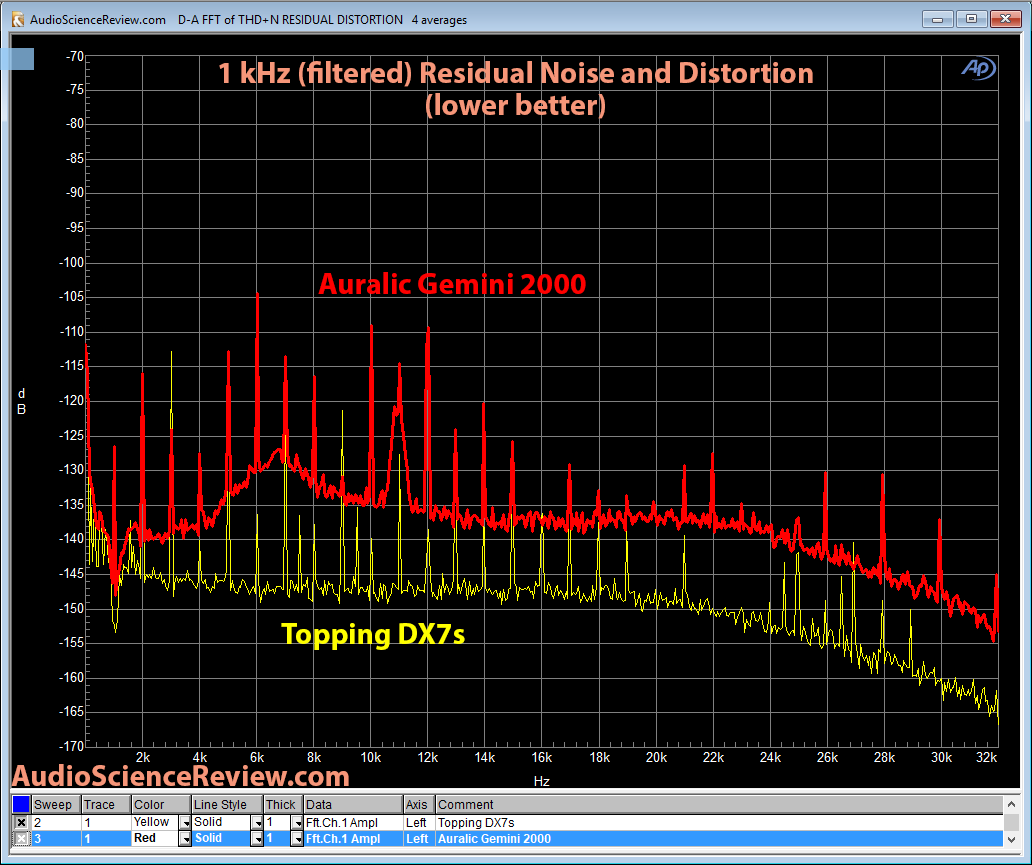Click 'Fft.Ch.1 Ampl' in the Auralic Gemini row
Image resolution: width=1032 pixels, height=865 pixels.
343,839
